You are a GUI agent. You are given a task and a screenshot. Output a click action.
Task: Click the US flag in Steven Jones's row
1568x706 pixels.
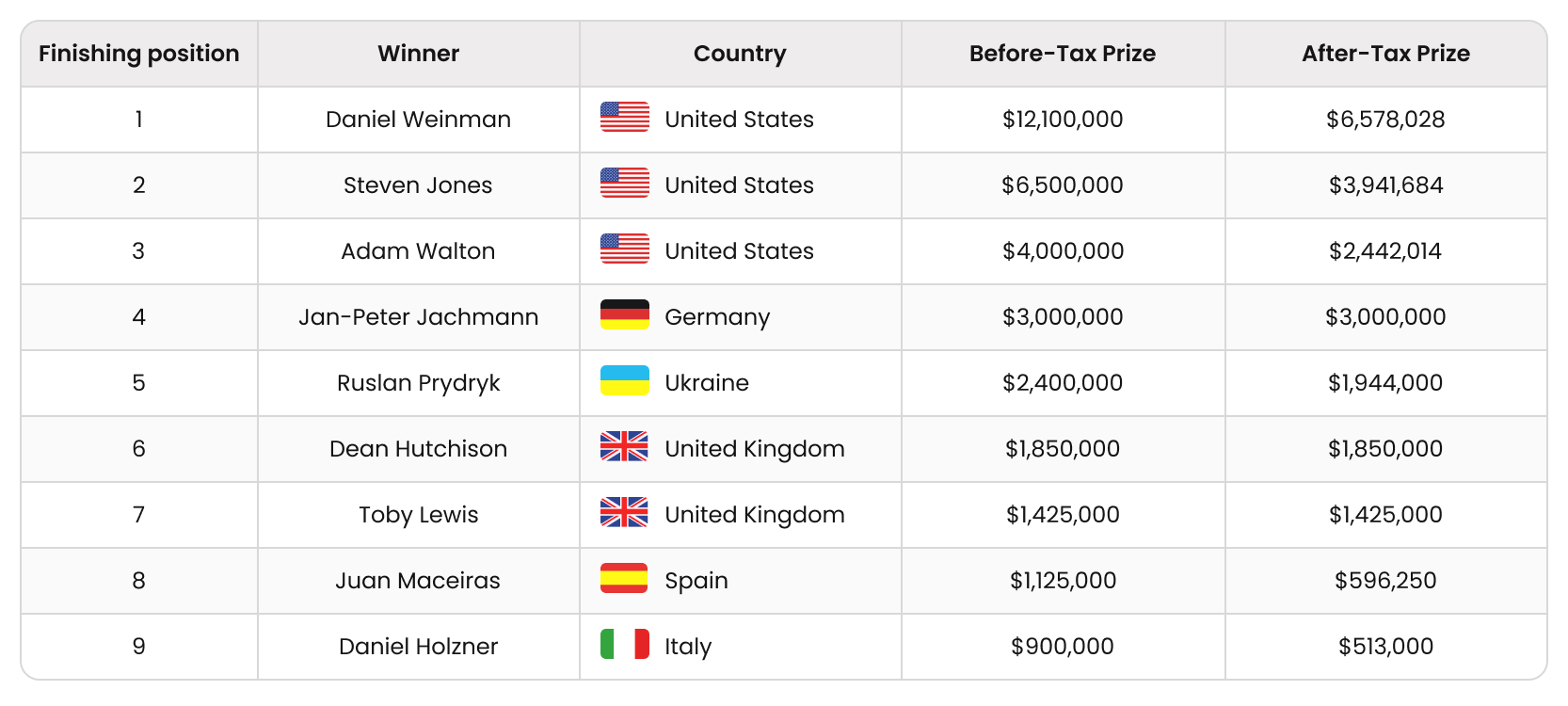[x=625, y=184]
